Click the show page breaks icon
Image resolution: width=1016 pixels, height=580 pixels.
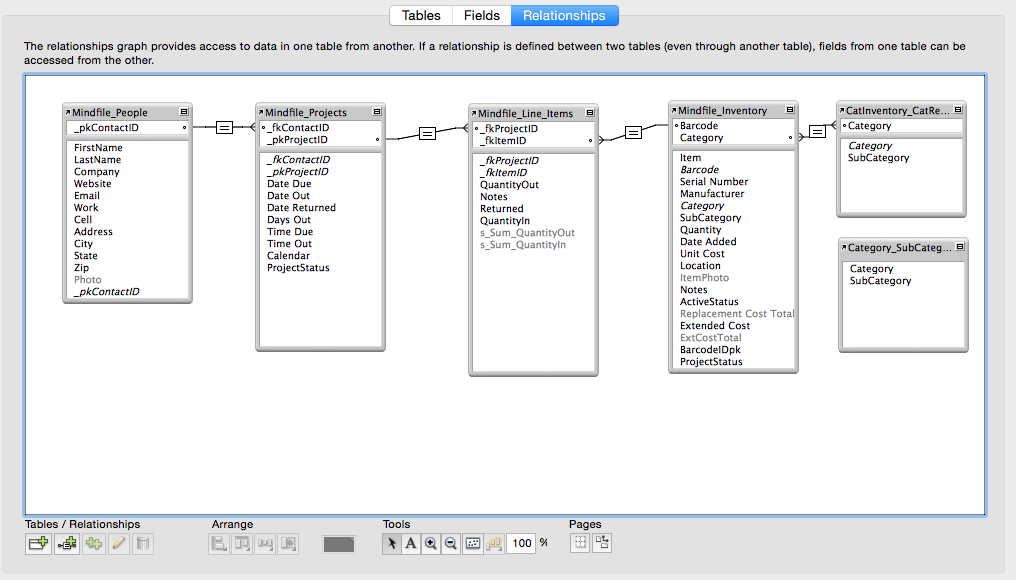click(581, 542)
